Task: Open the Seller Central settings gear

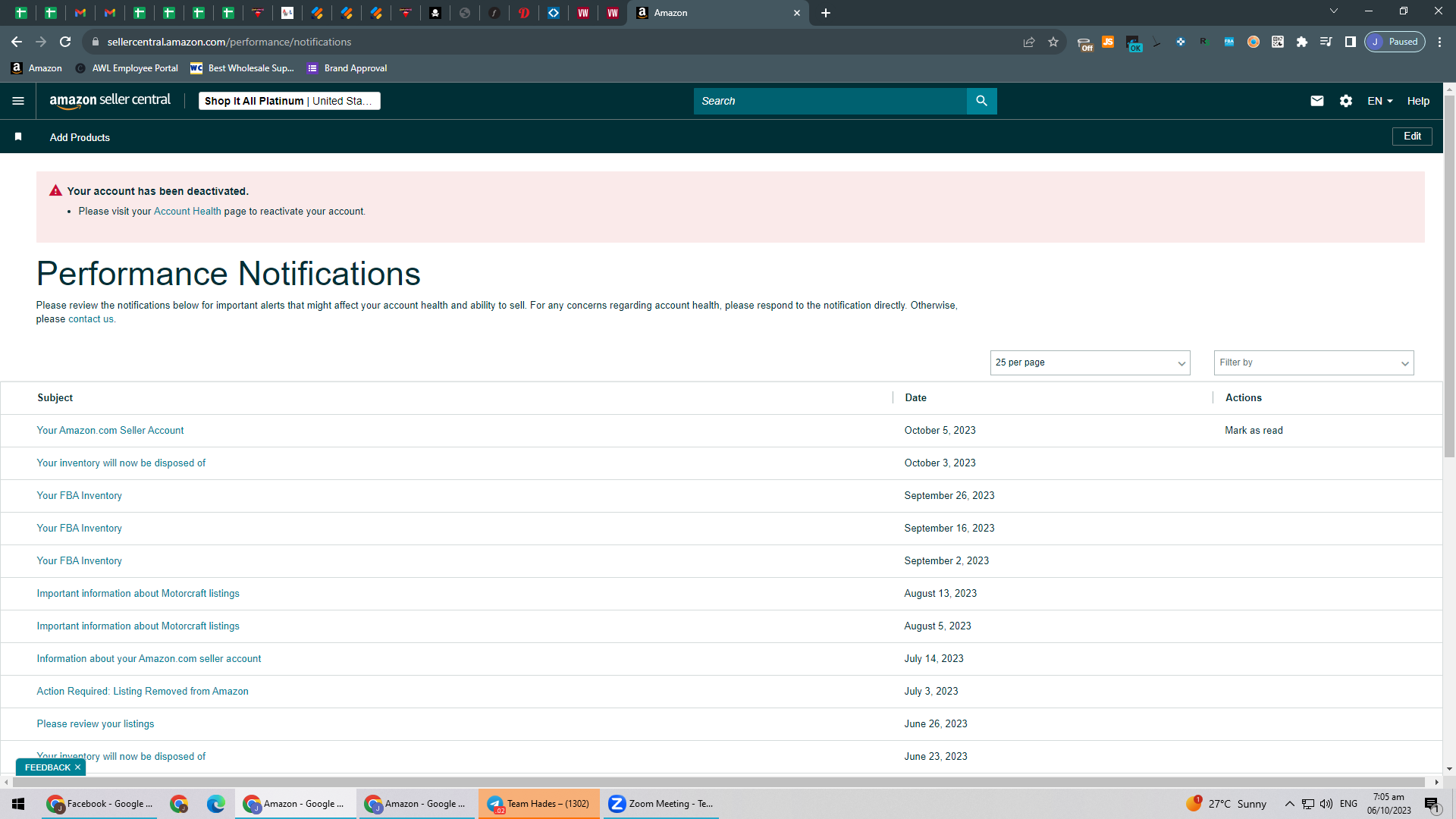Action: coord(1346,101)
